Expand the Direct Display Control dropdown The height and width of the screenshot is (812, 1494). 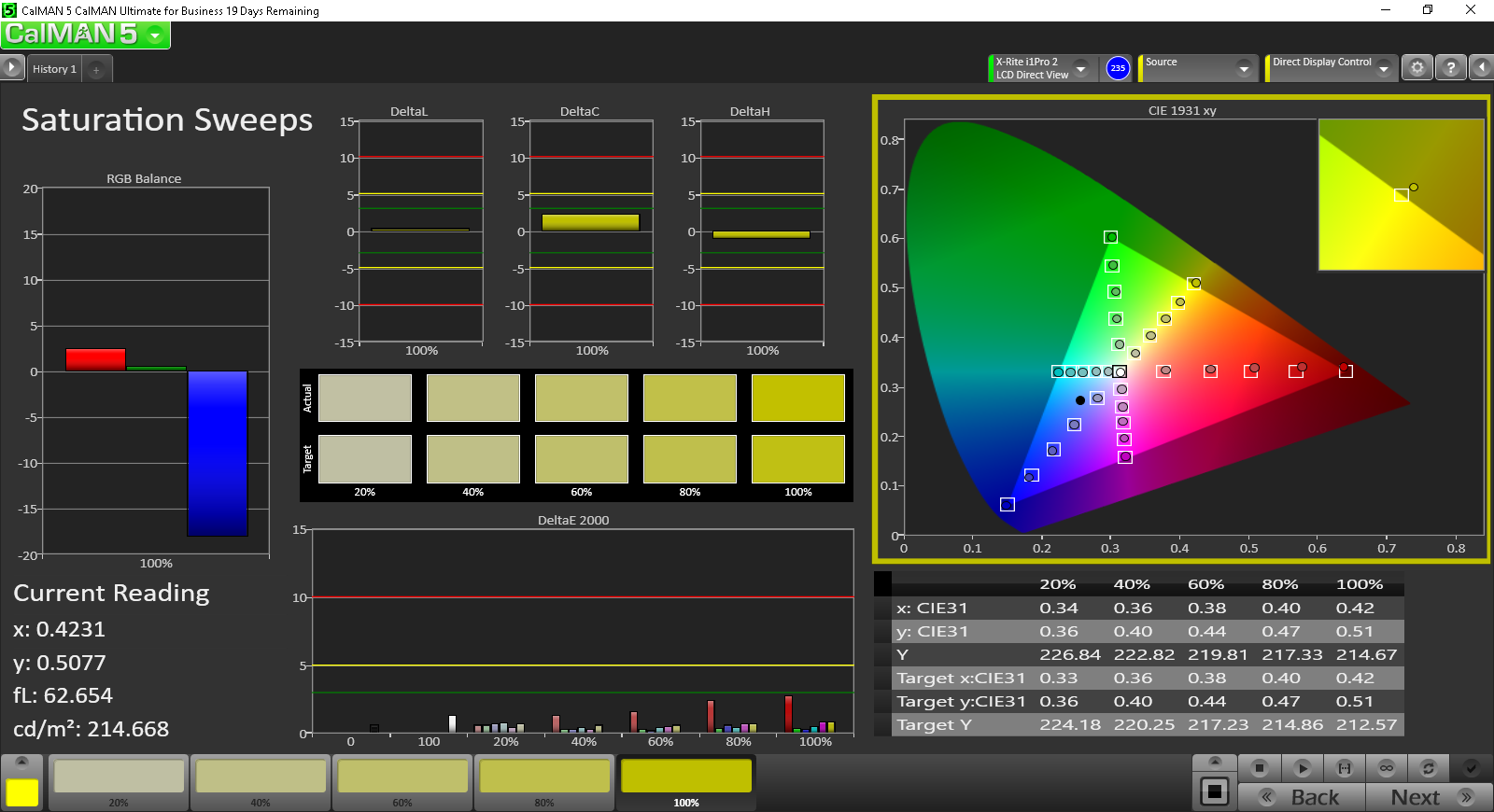click(1383, 68)
